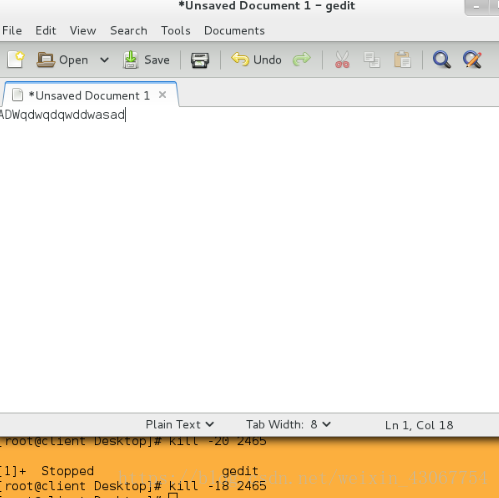Click the Undo text label
Viewport: 499px width, 498px height.
tap(267, 60)
